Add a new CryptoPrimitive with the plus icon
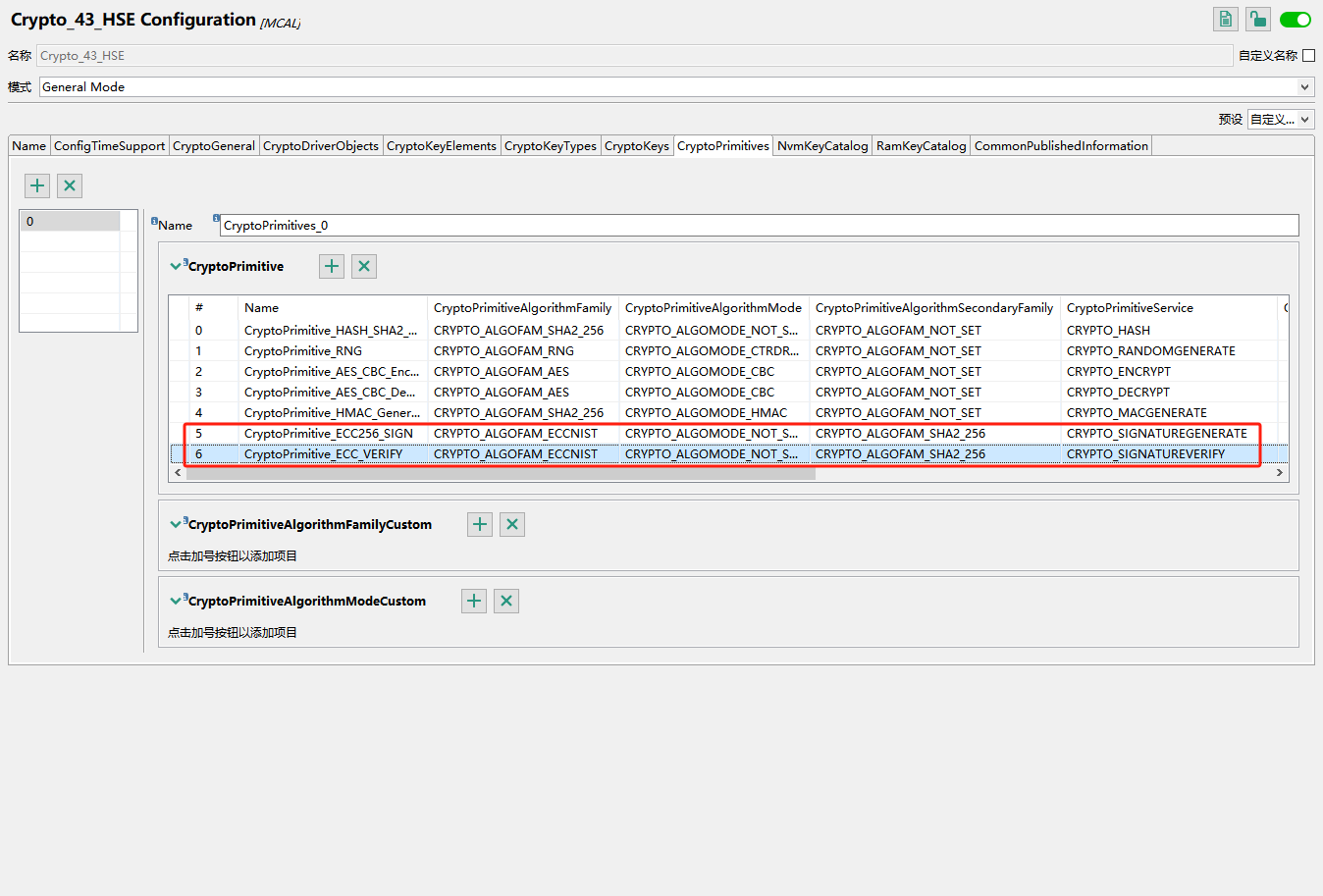The image size is (1323, 896). [331, 266]
